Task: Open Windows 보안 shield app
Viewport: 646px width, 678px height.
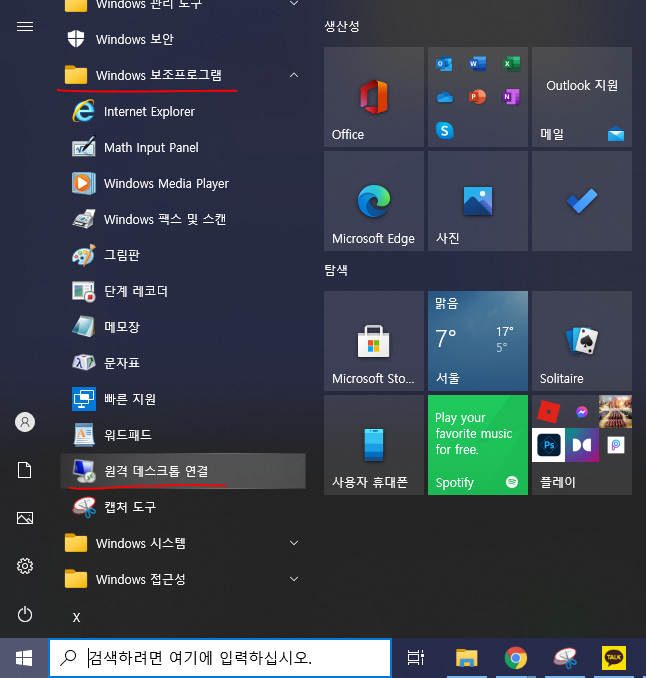Action: click(183, 39)
